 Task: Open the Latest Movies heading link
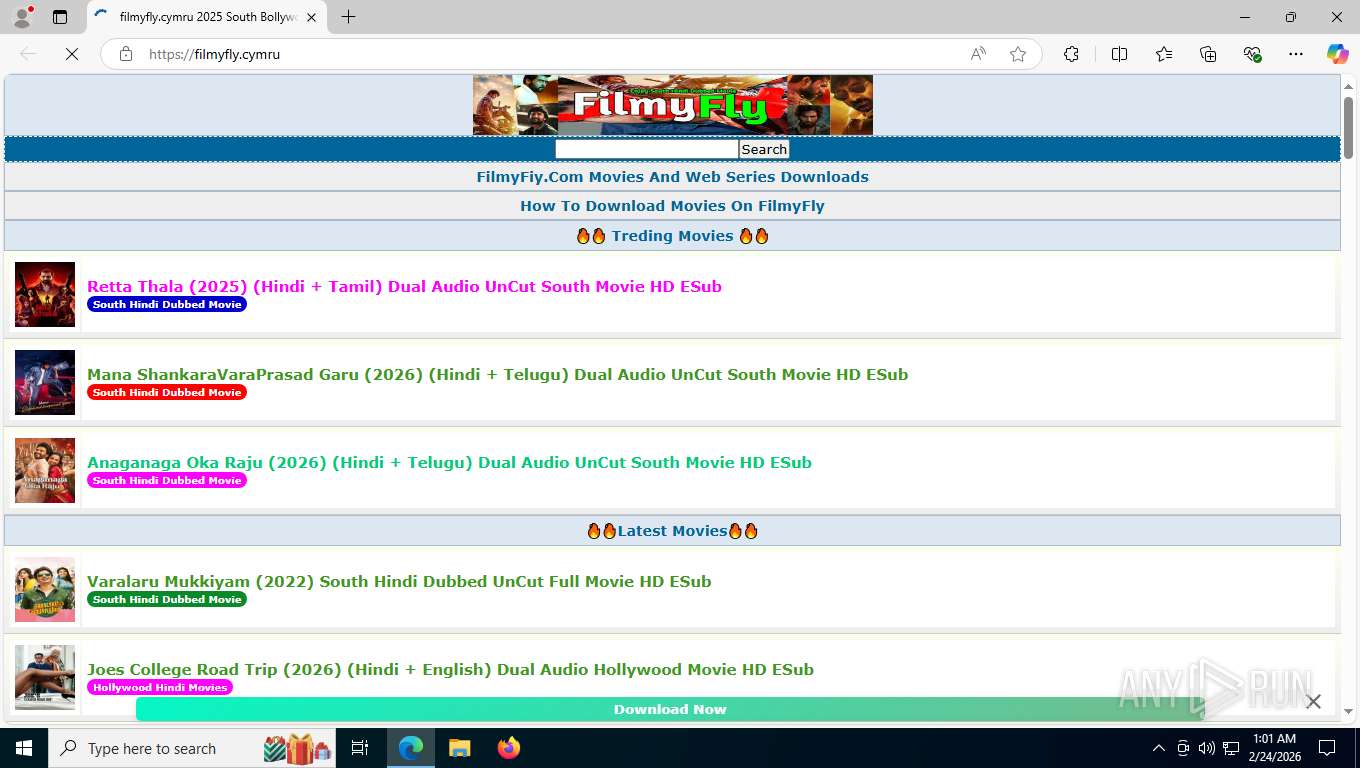coord(672,531)
